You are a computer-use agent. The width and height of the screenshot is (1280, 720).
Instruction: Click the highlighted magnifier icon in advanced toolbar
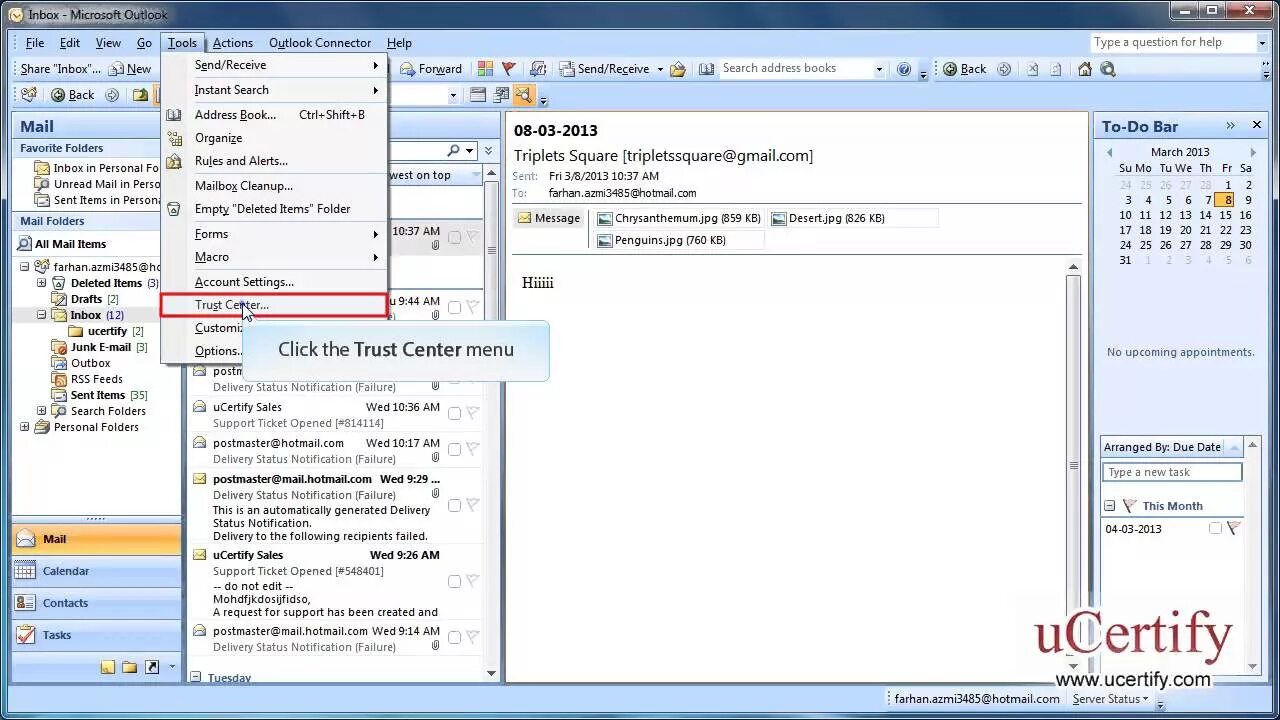tap(524, 95)
